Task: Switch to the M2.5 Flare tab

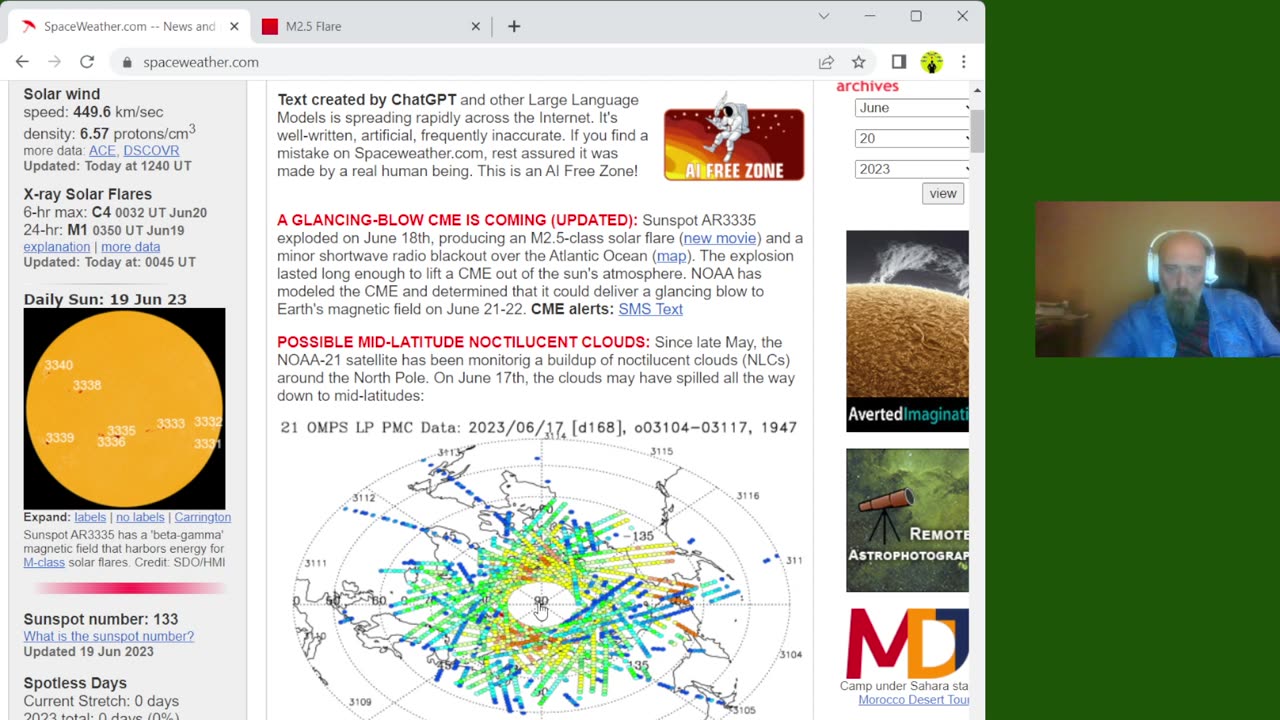Action: click(x=372, y=26)
